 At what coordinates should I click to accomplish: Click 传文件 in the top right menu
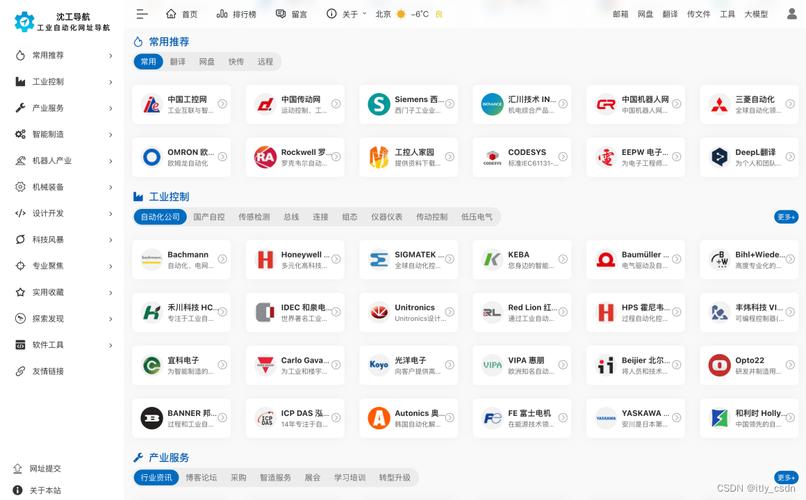pos(698,14)
